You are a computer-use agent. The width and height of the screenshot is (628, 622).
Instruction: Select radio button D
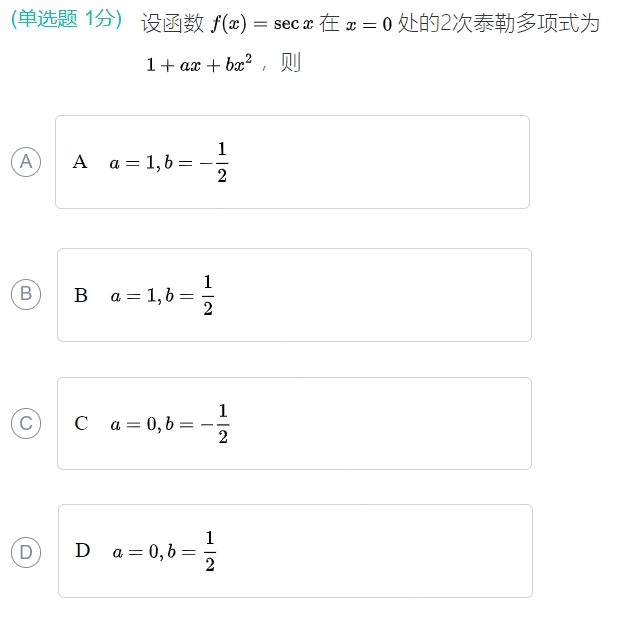[26, 551]
